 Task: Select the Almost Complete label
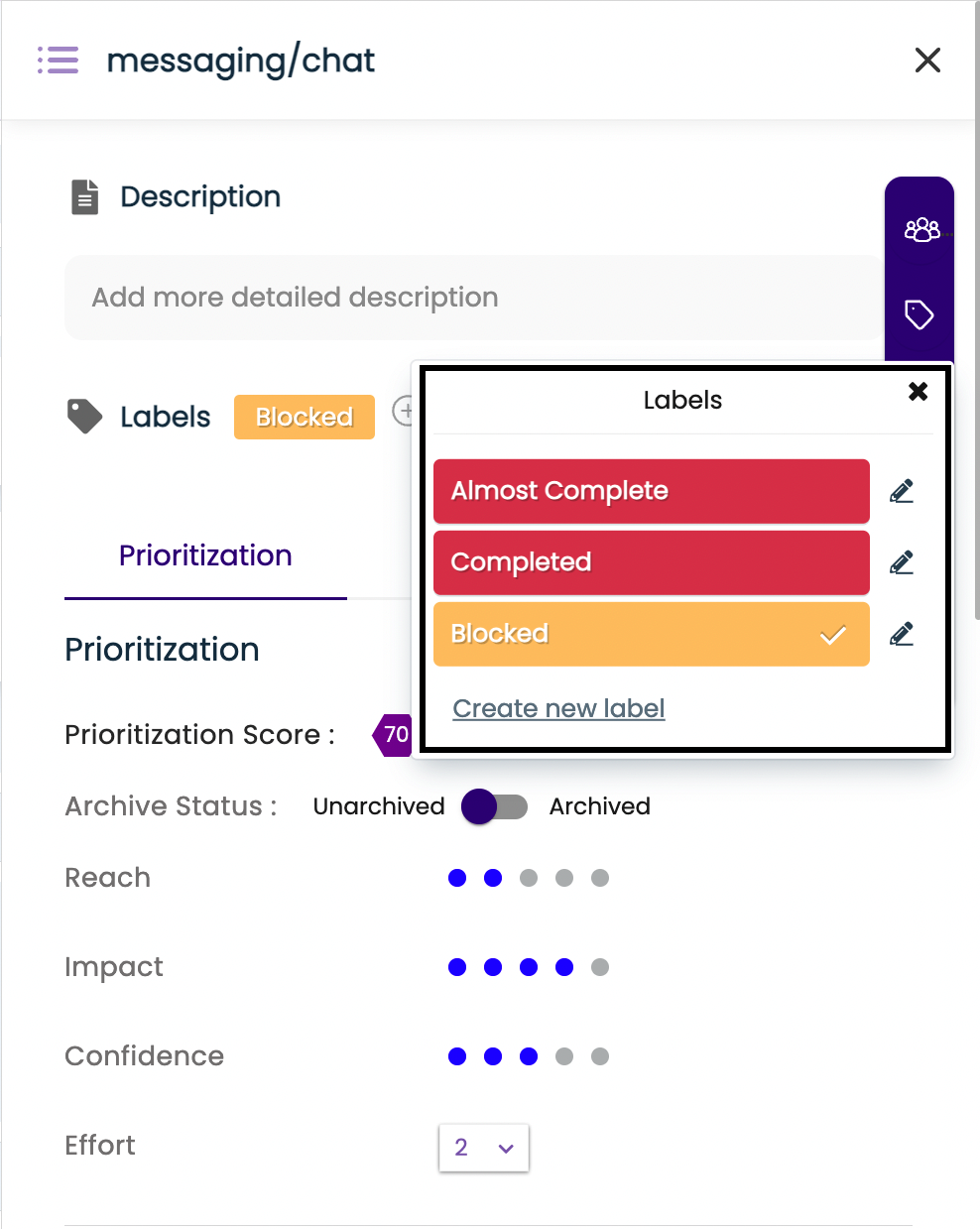tap(651, 491)
